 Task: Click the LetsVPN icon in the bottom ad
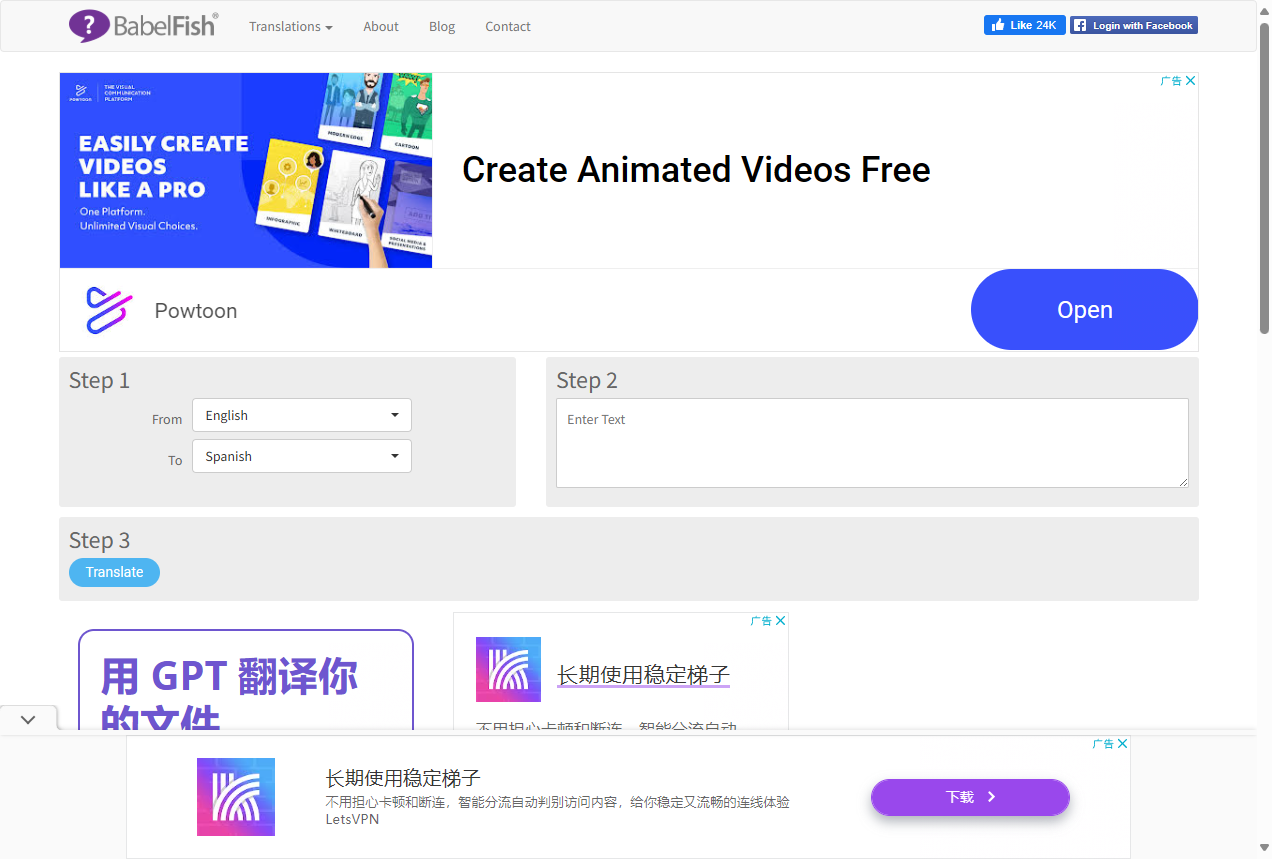(236, 797)
